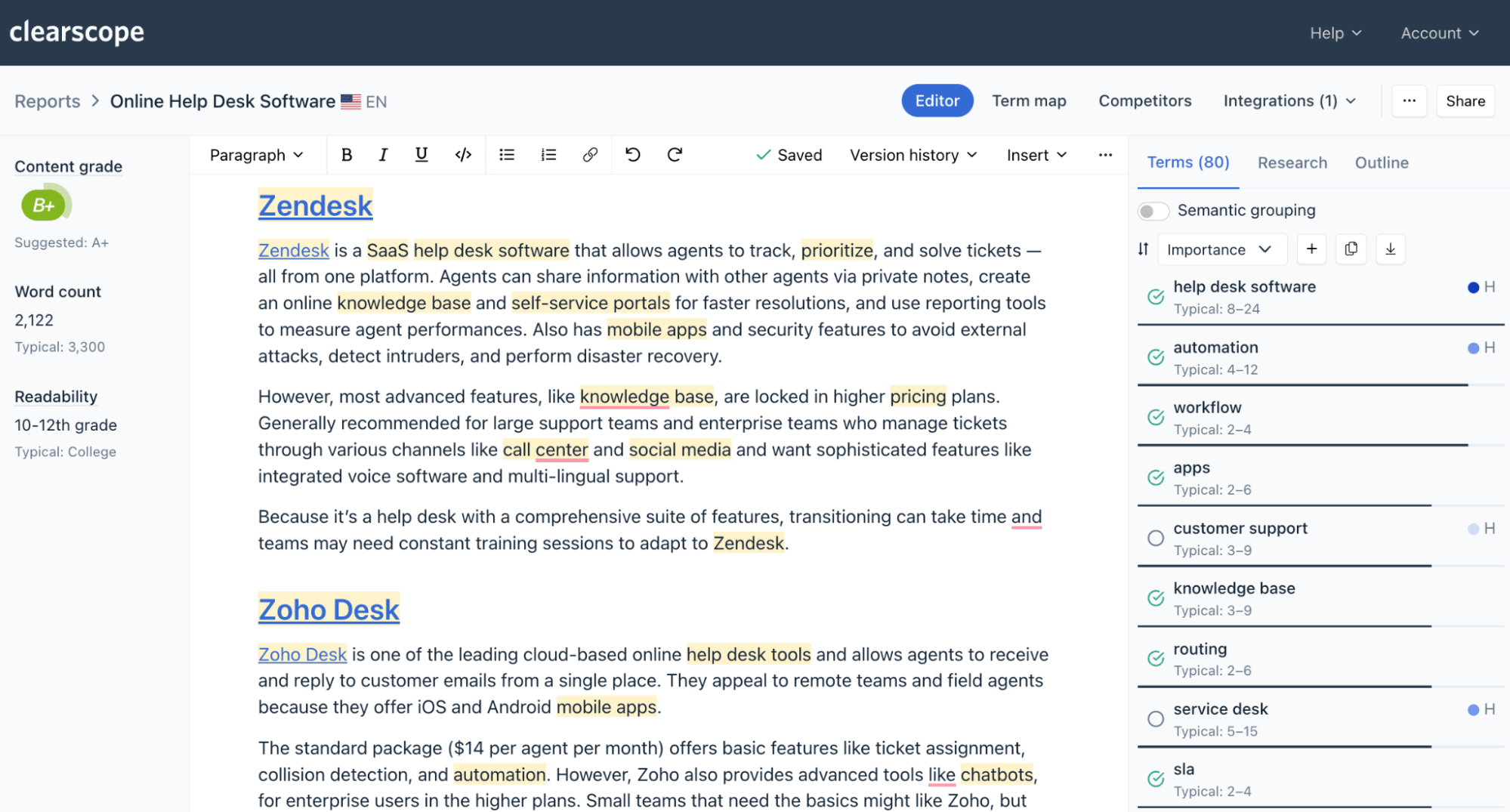Click the 'Word count' label

(x=57, y=292)
